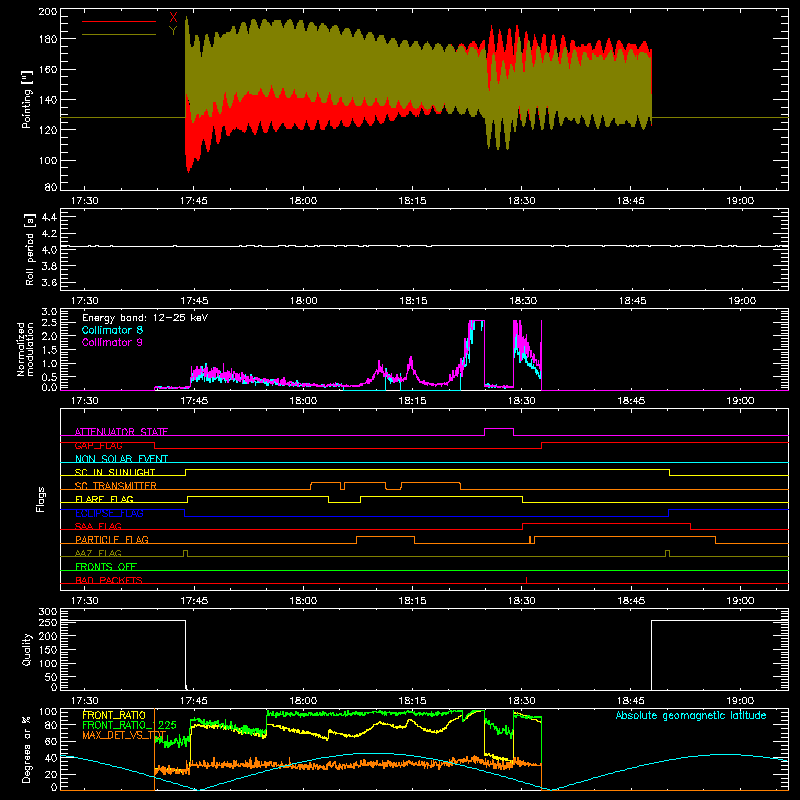Click the 250 tick on Quality axis

coord(48,622)
